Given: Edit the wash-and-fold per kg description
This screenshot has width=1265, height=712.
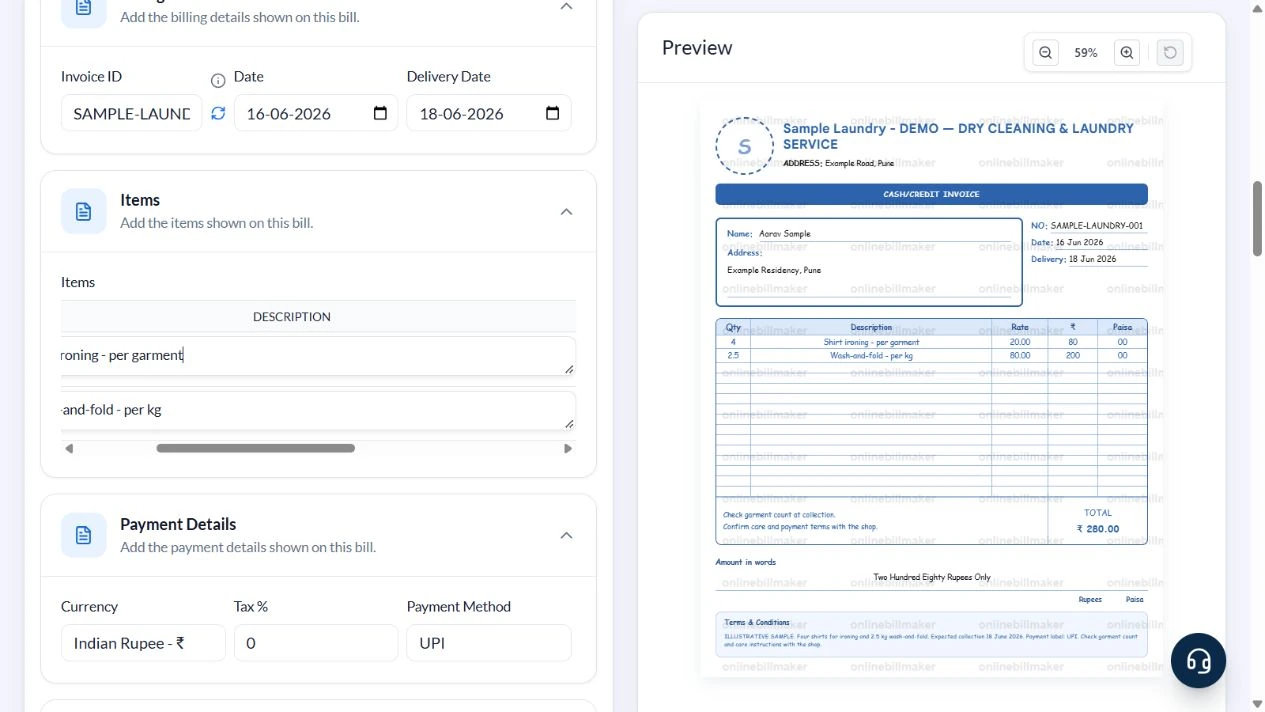Looking at the screenshot, I should 318,410.
